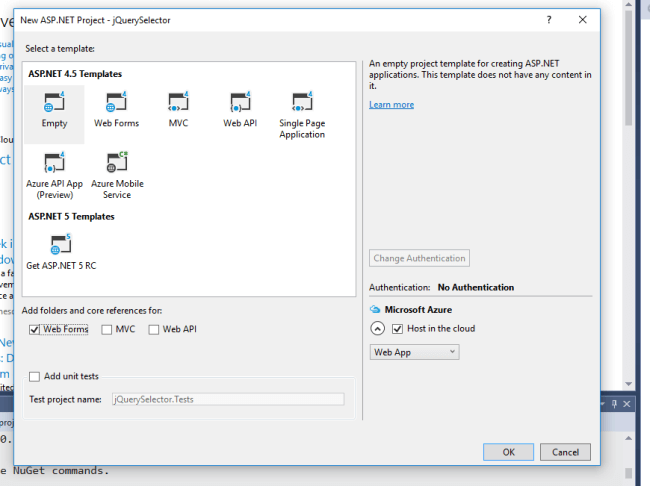Pick the Azure Mobile Service template
The height and width of the screenshot is (486, 650).
pos(117,176)
